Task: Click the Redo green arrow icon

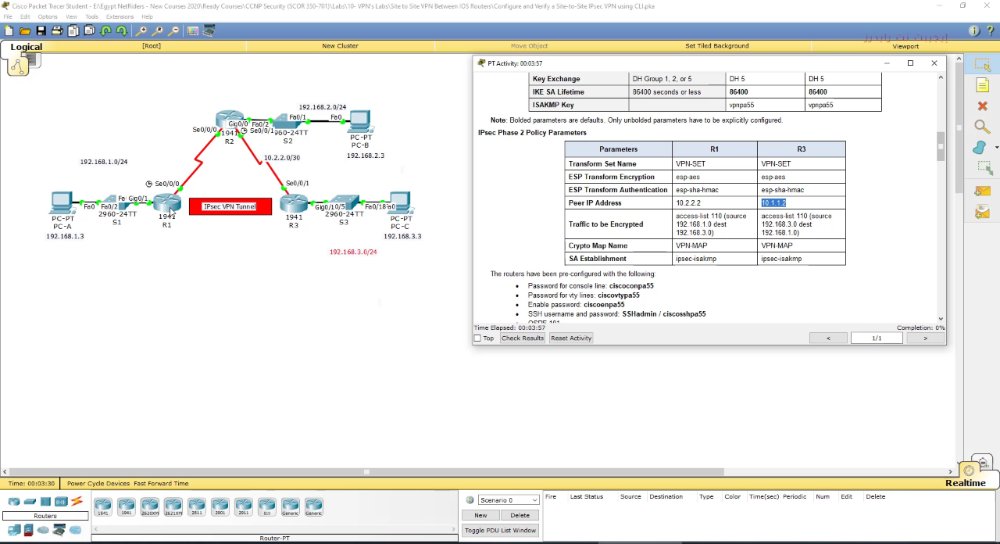Action: [x=121, y=31]
